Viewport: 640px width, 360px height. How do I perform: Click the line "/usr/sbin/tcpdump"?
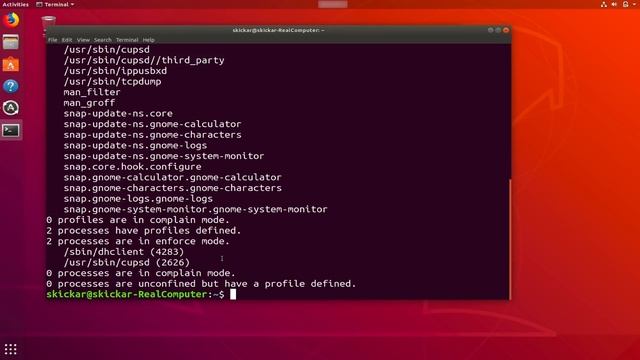[x=112, y=82]
